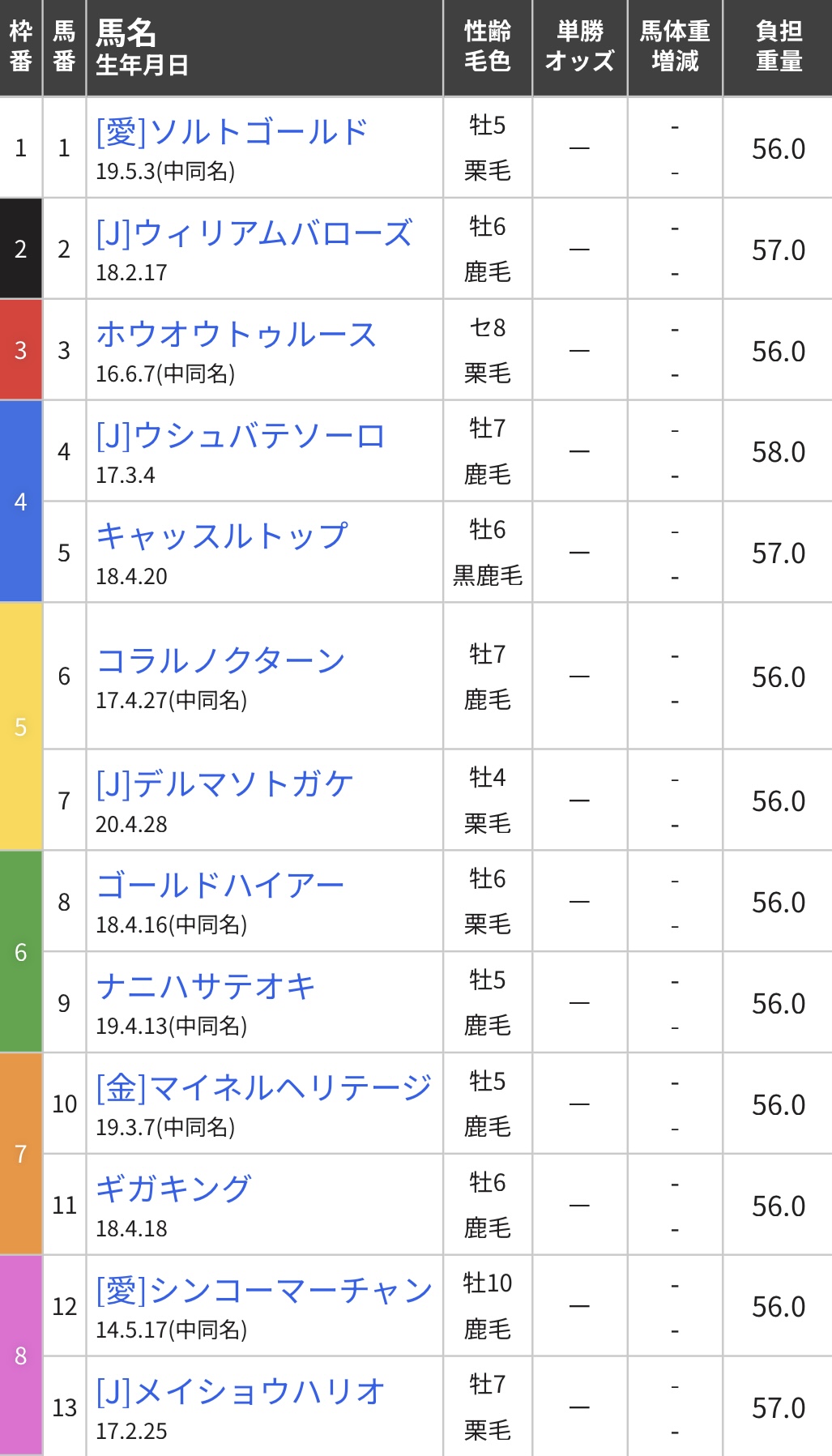The width and height of the screenshot is (832, 1456).
Task: Click the 馬体重増減 column header
Action: (x=675, y=47)
